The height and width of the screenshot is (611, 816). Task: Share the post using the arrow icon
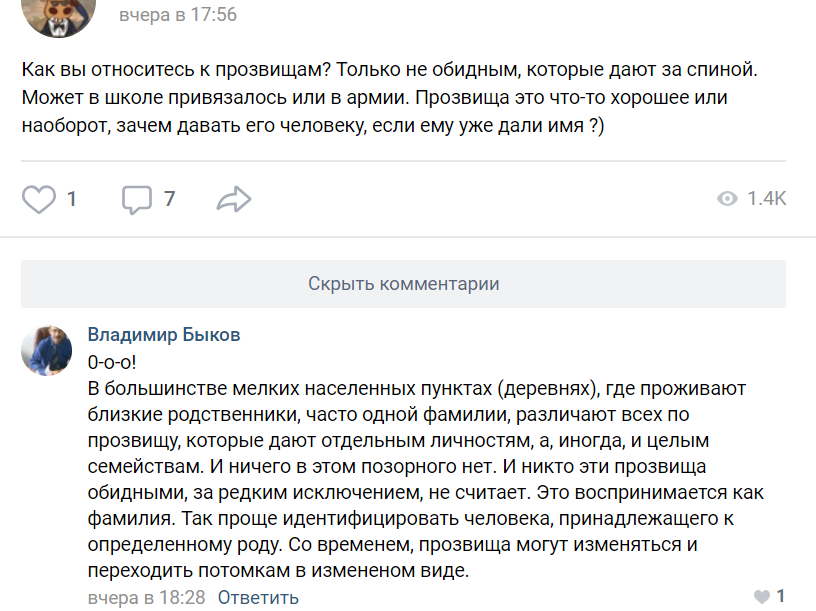[233, 199]
